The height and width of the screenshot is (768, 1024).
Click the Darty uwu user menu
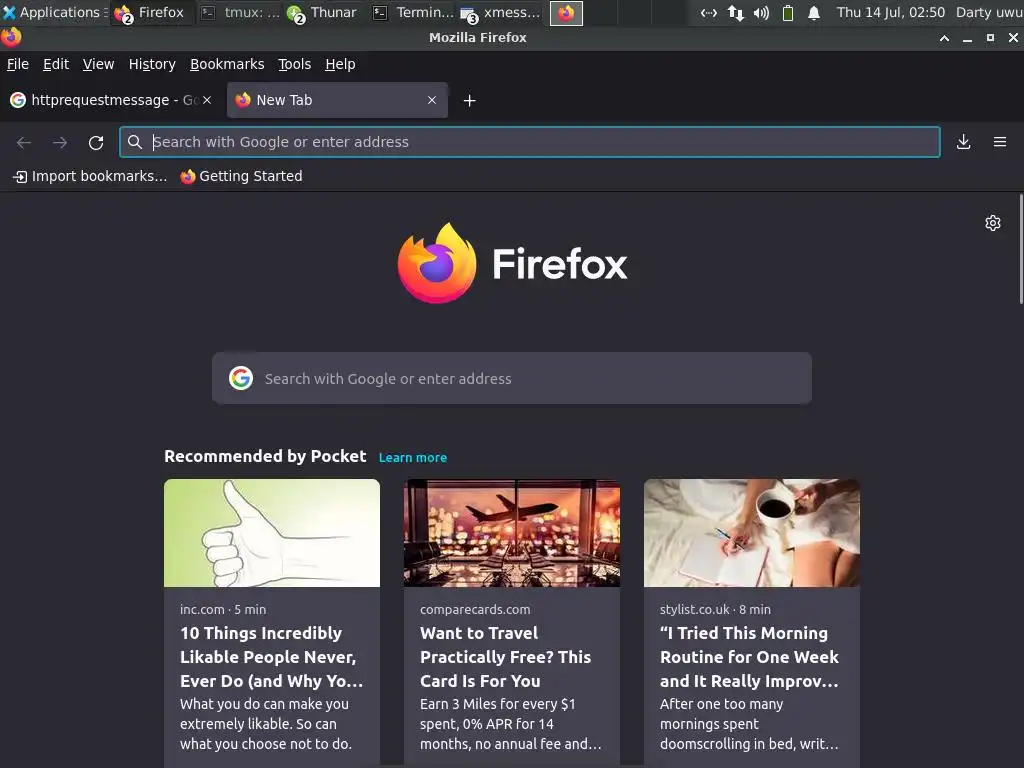coord(989,12)
